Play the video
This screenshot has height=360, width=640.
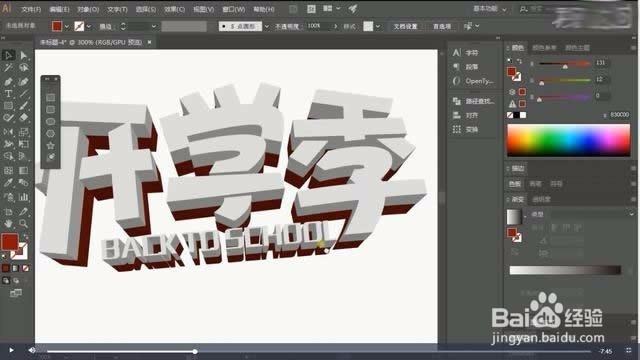tap(11, 350)
